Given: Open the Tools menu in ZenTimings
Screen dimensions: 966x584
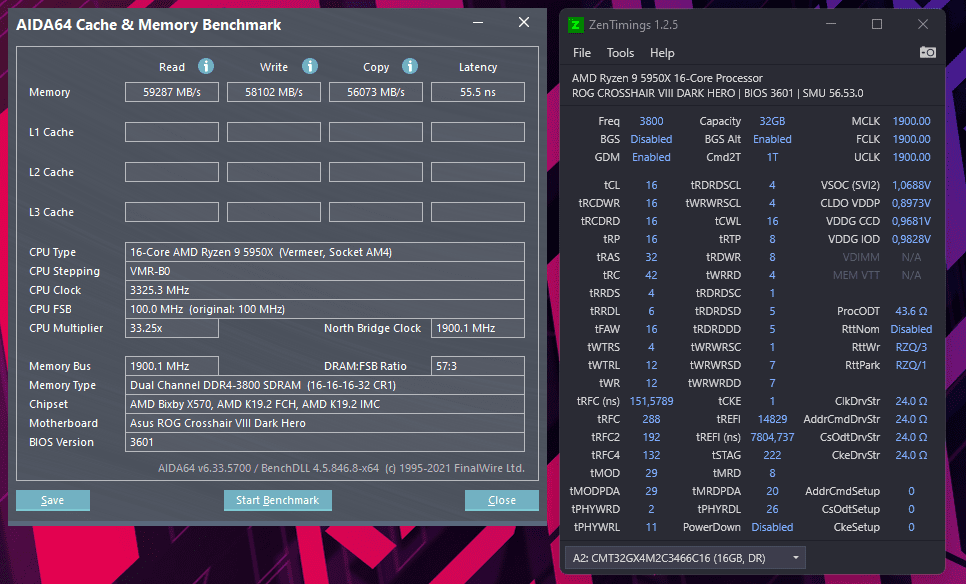Looking at the screenshot, I should [620, 53].
